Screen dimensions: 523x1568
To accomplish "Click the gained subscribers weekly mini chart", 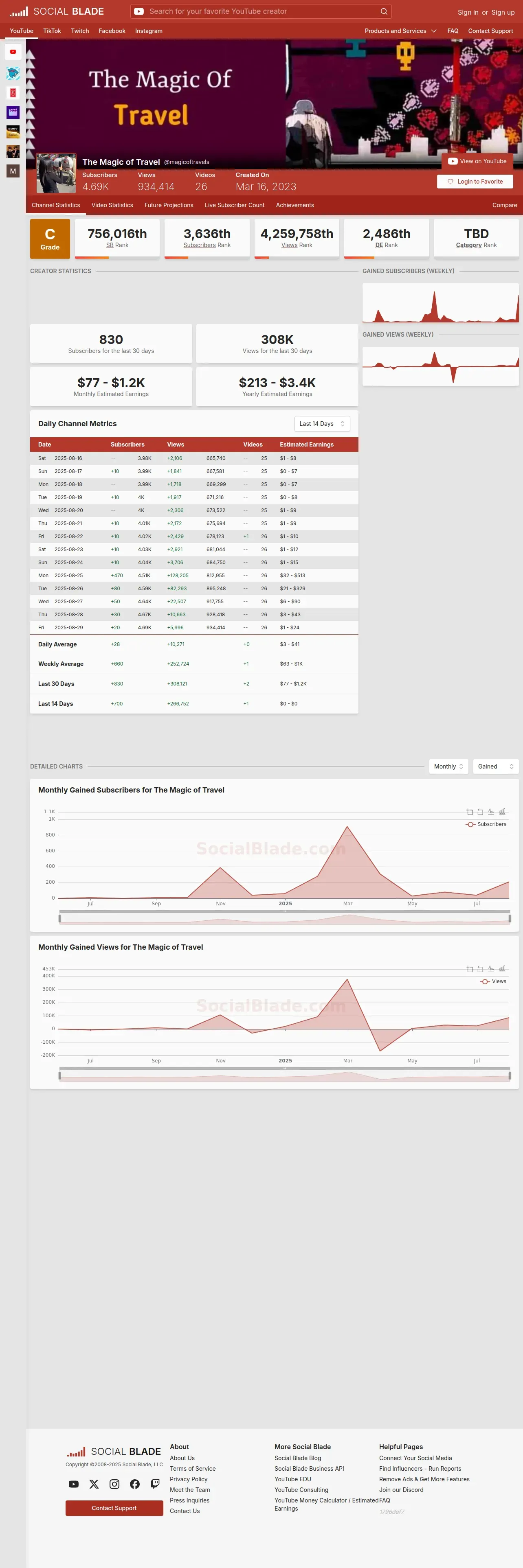I will pyautogui.click(x=440, y=303).
